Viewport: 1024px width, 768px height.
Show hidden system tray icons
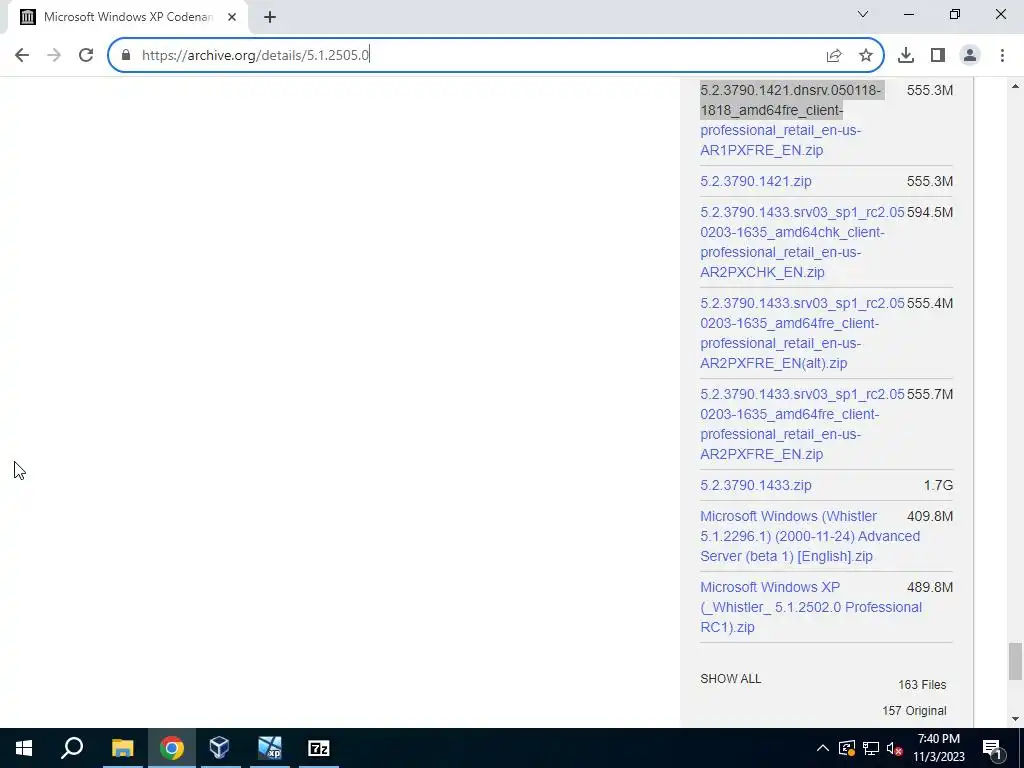823,748
